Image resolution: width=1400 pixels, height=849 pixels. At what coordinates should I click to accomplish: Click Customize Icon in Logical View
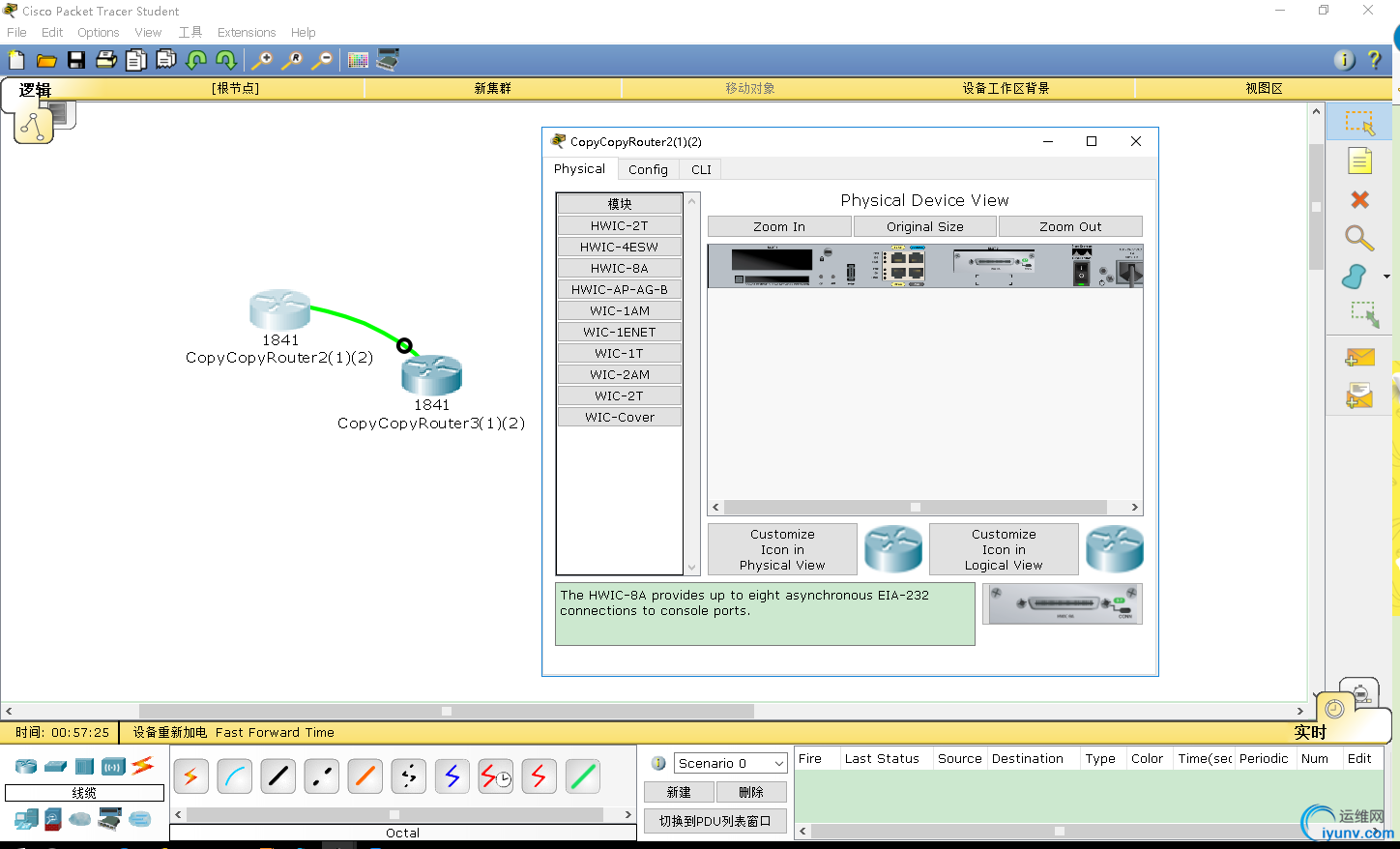(x=1004, y=549)
